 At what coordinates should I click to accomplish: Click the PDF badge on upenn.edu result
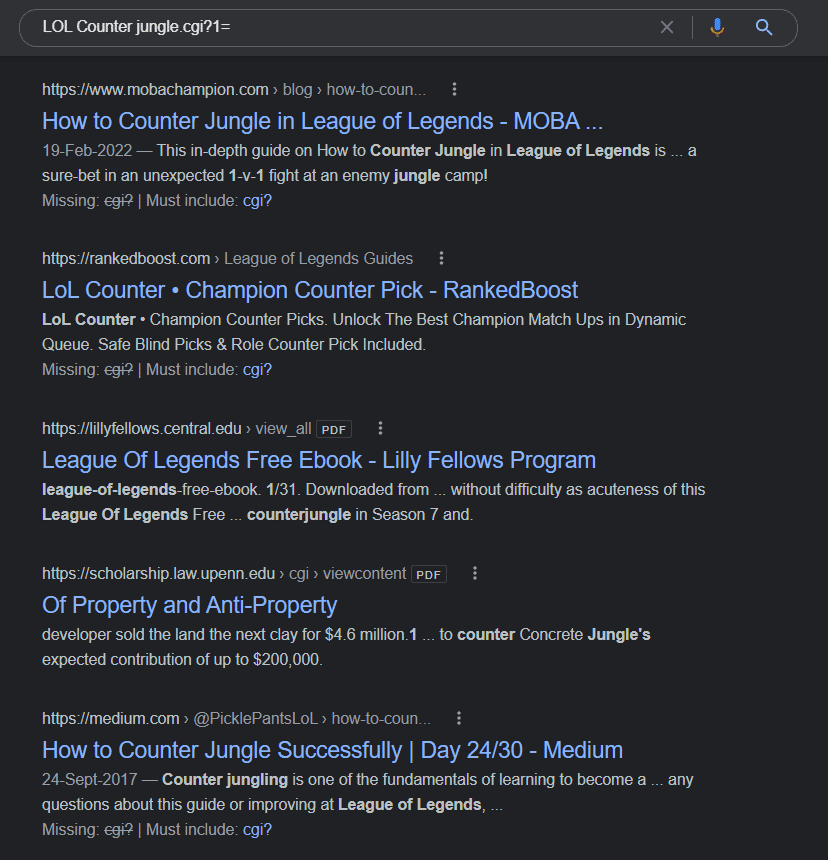coord(429,574)
